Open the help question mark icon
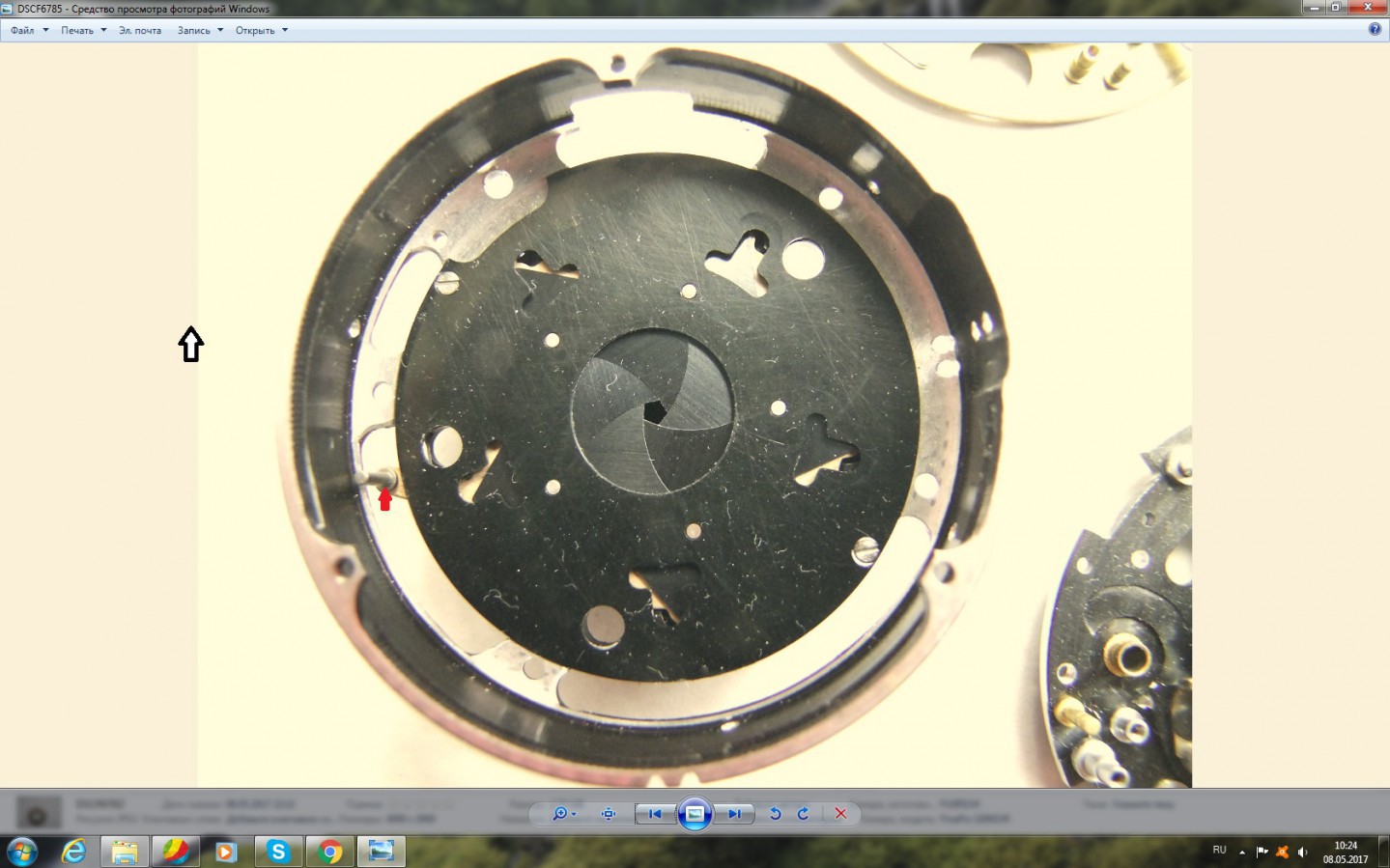Screen dimensions: 1390x868 (x=1376, y=29)
